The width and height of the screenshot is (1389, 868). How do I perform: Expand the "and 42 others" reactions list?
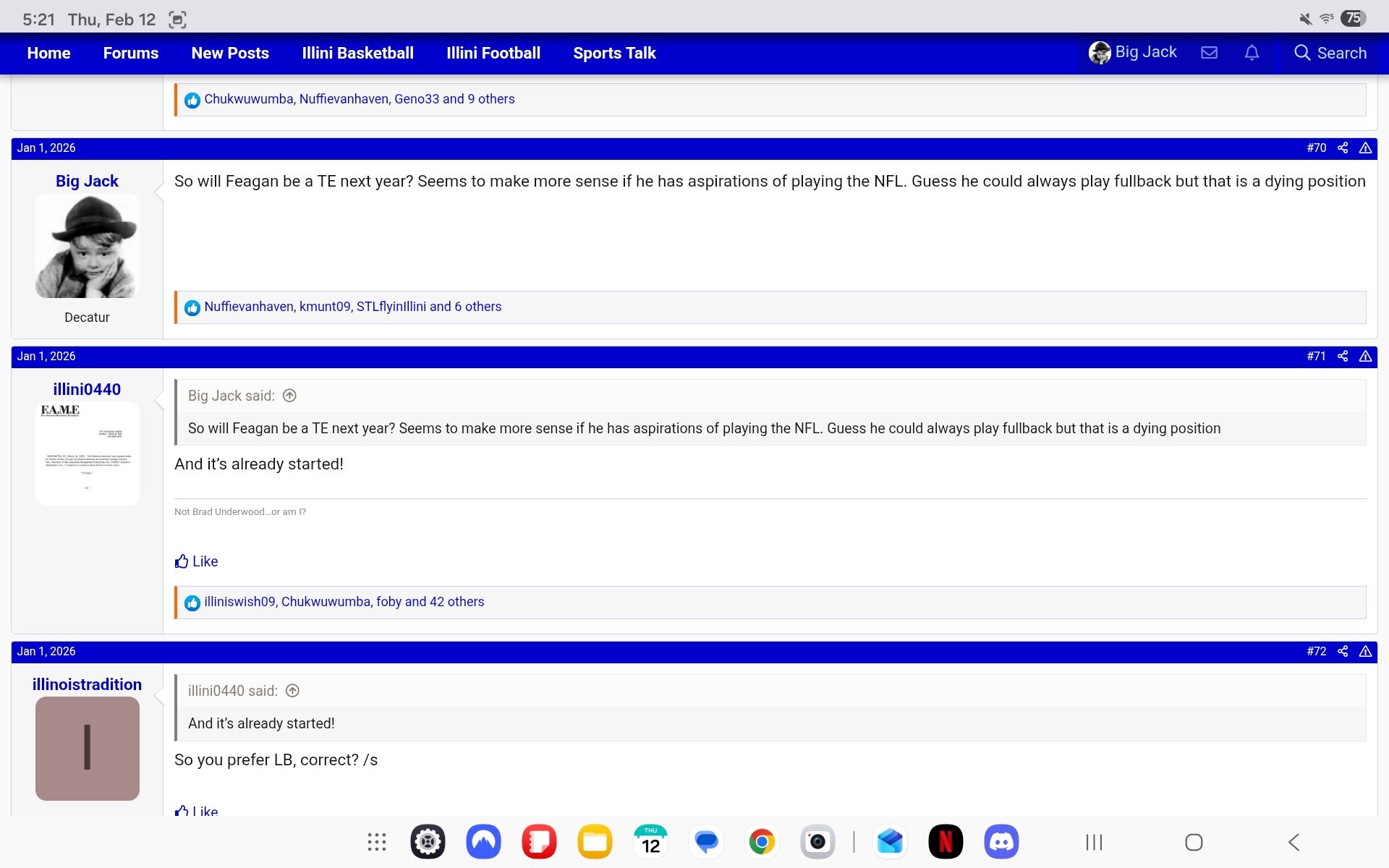(x=444, y=602)
